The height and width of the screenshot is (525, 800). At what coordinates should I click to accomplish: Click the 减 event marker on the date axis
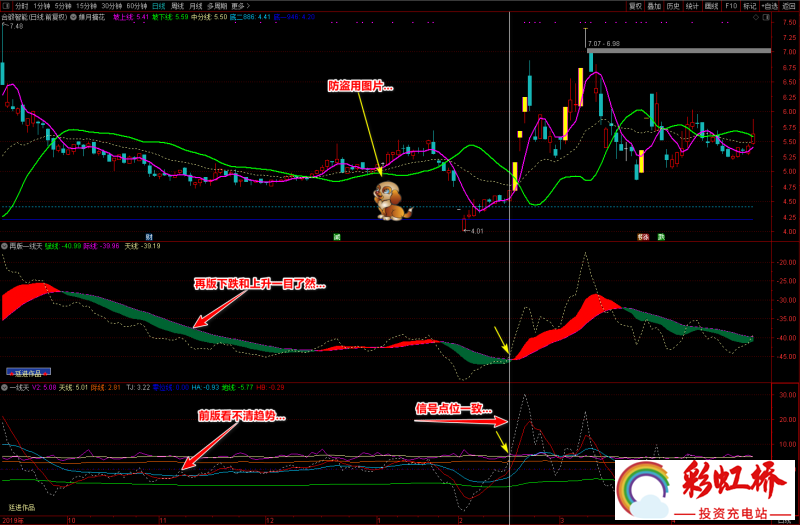[337, 237]
